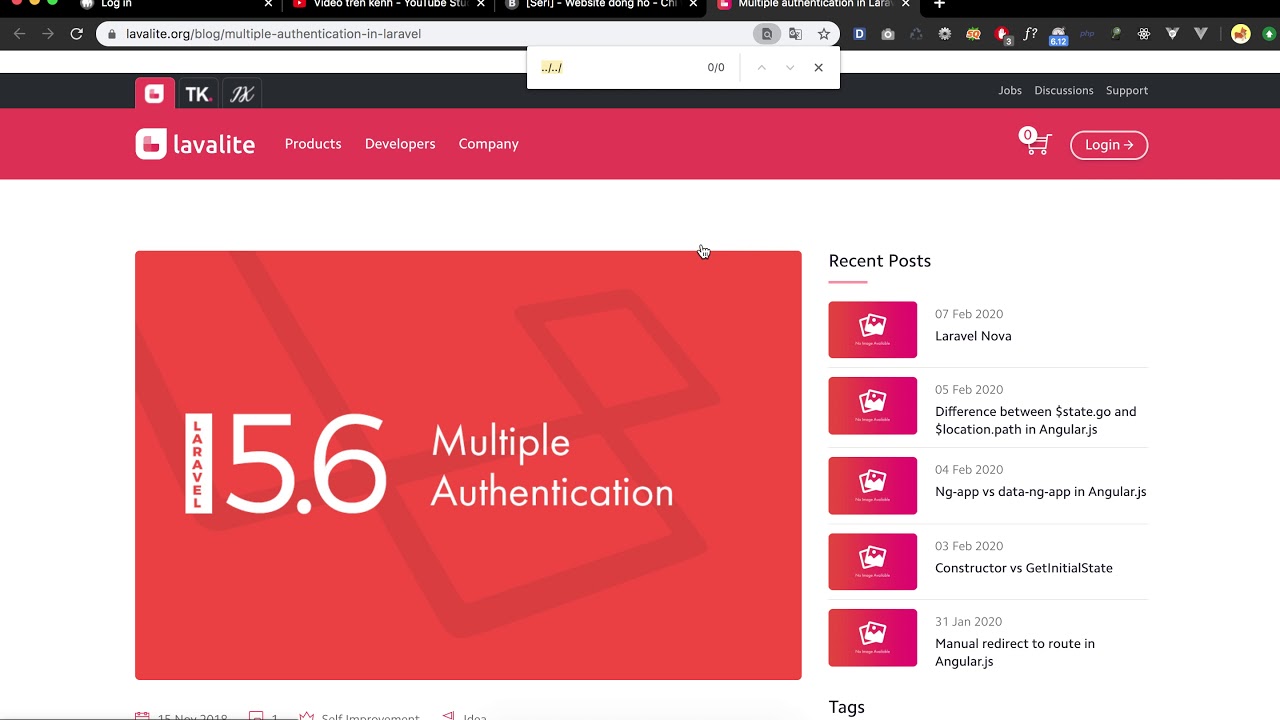
Task: Go to next find result arrow
Action: point(790,68)
